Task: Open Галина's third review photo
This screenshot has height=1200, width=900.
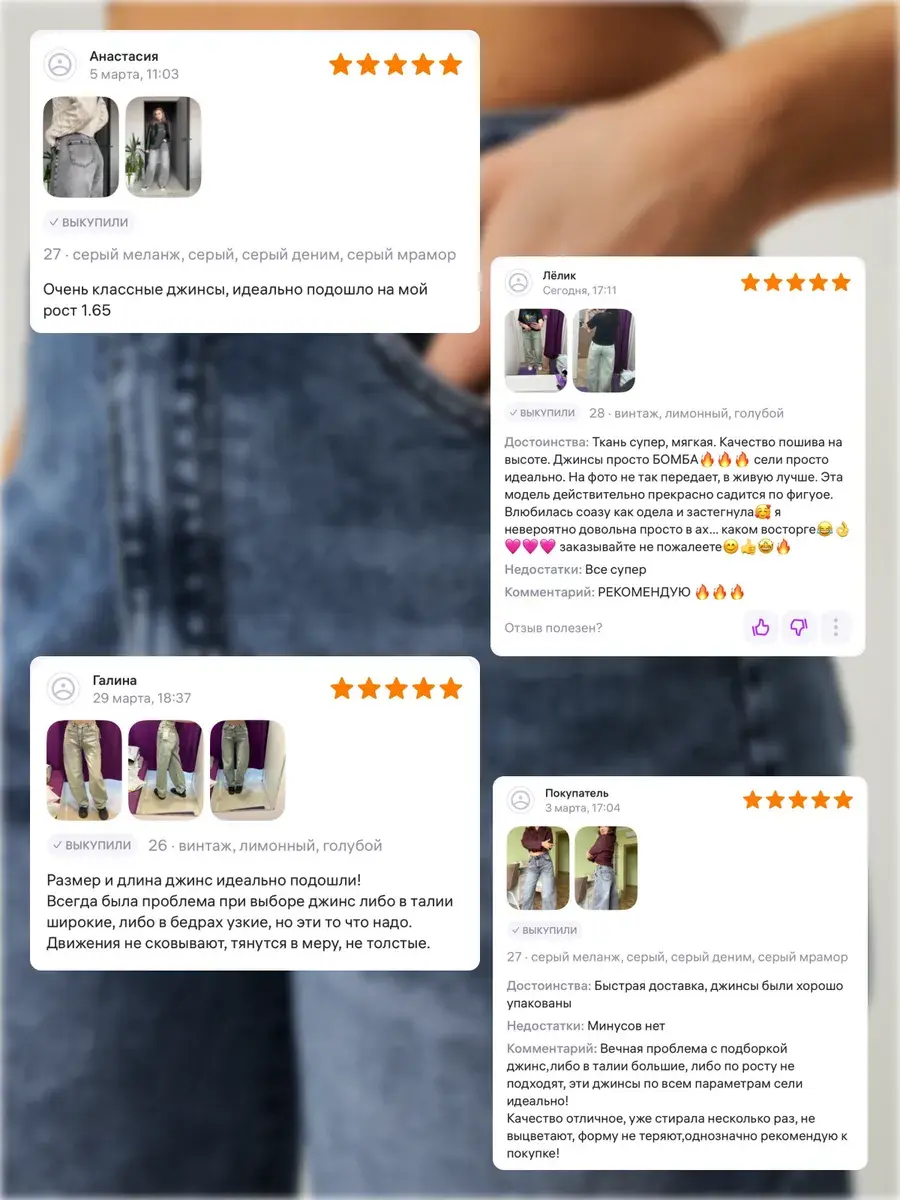Action: tap(247, 770)
